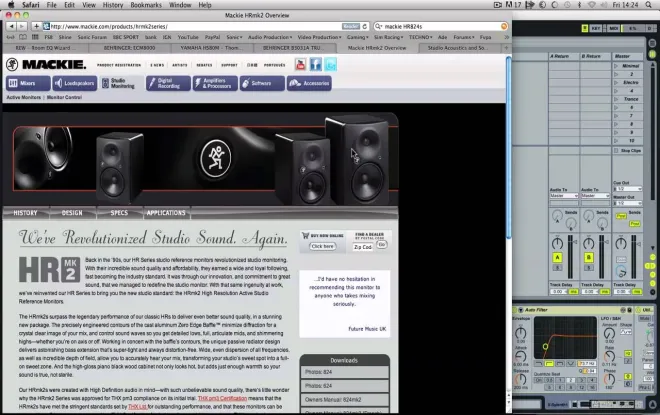Open B Return Audio To dropdown
This screenshot has height=415, width=660.
click(x=595, y=196)
